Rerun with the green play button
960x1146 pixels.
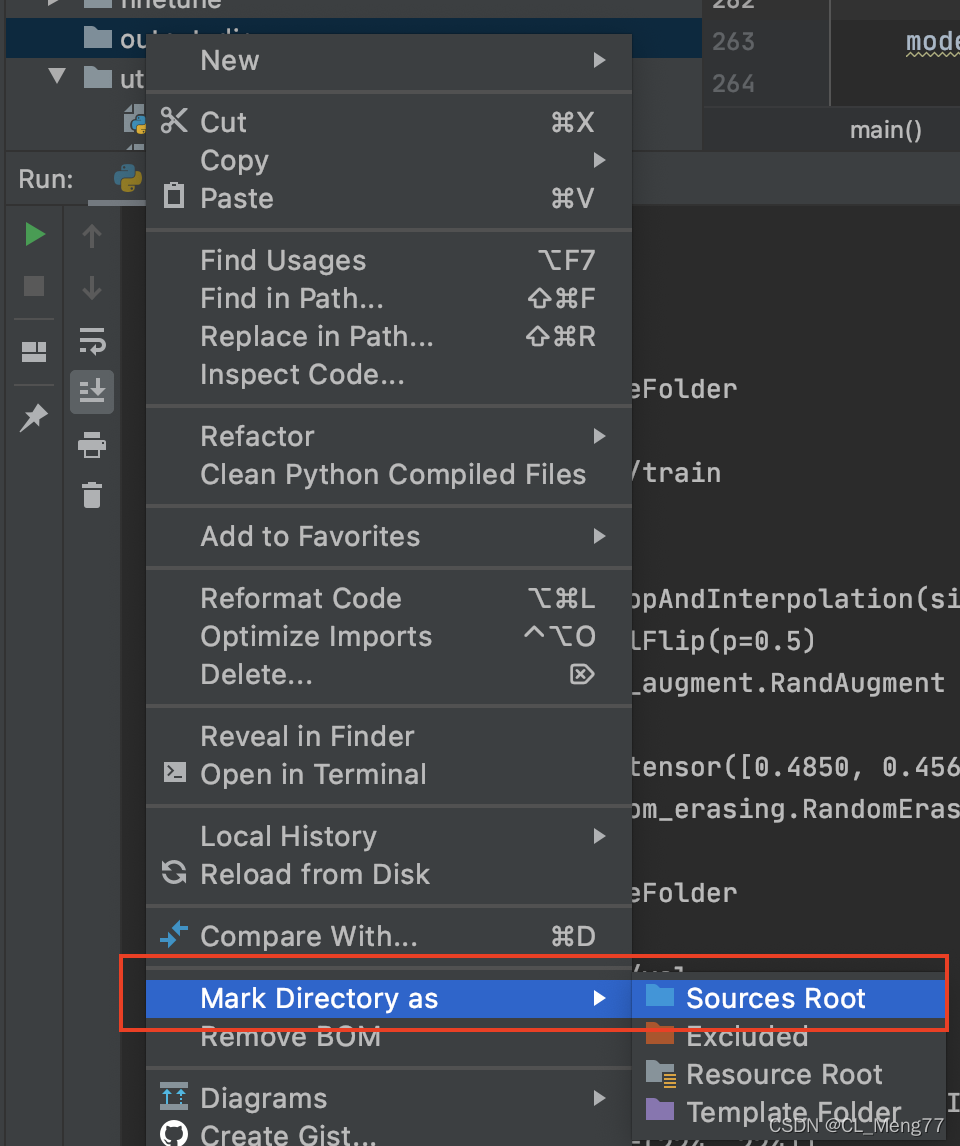tap(34, 235)
